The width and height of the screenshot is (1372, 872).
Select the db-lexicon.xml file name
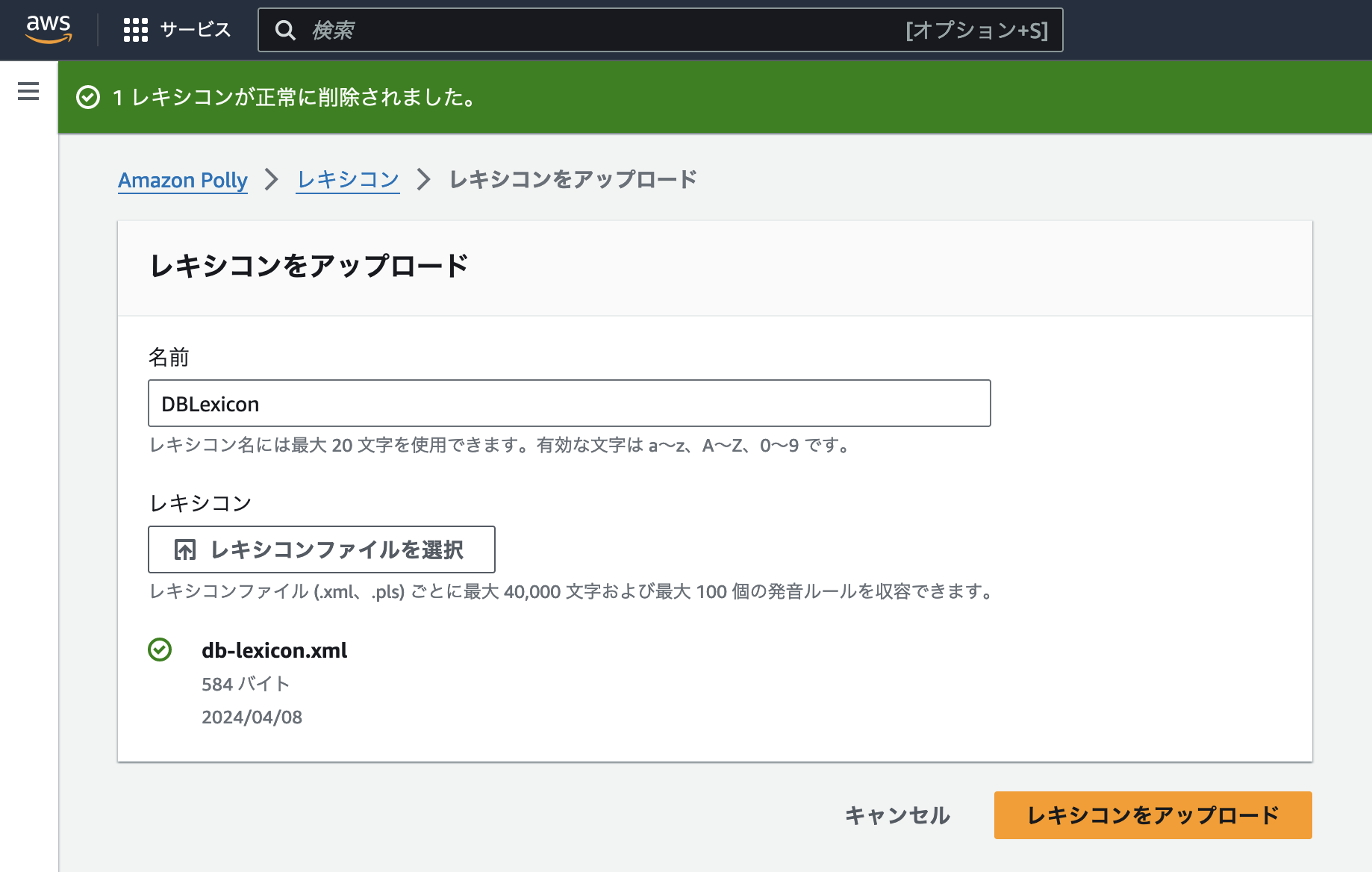(x=274, y=650)
